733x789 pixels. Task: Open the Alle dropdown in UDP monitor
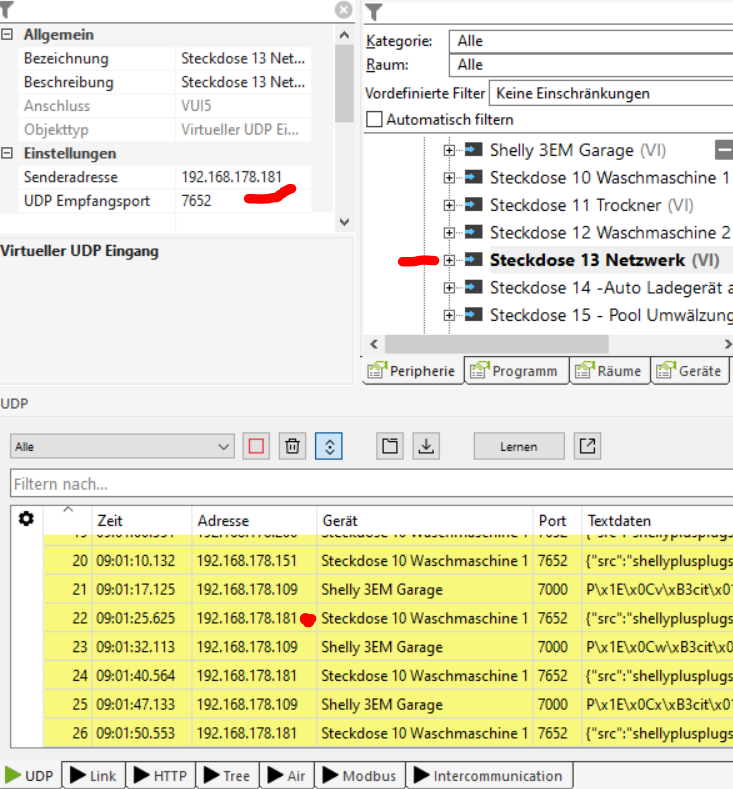(122, 446)
